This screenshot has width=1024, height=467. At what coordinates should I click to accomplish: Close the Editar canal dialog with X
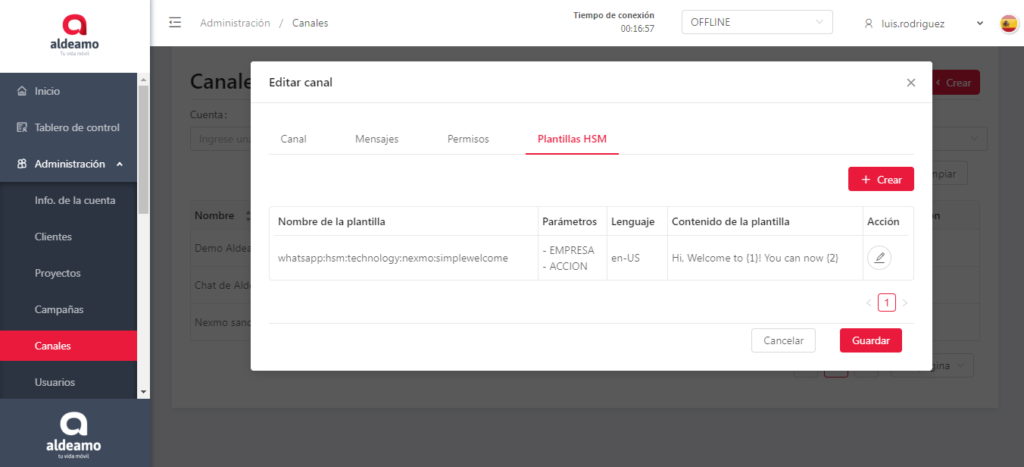[x=910, y=83]
